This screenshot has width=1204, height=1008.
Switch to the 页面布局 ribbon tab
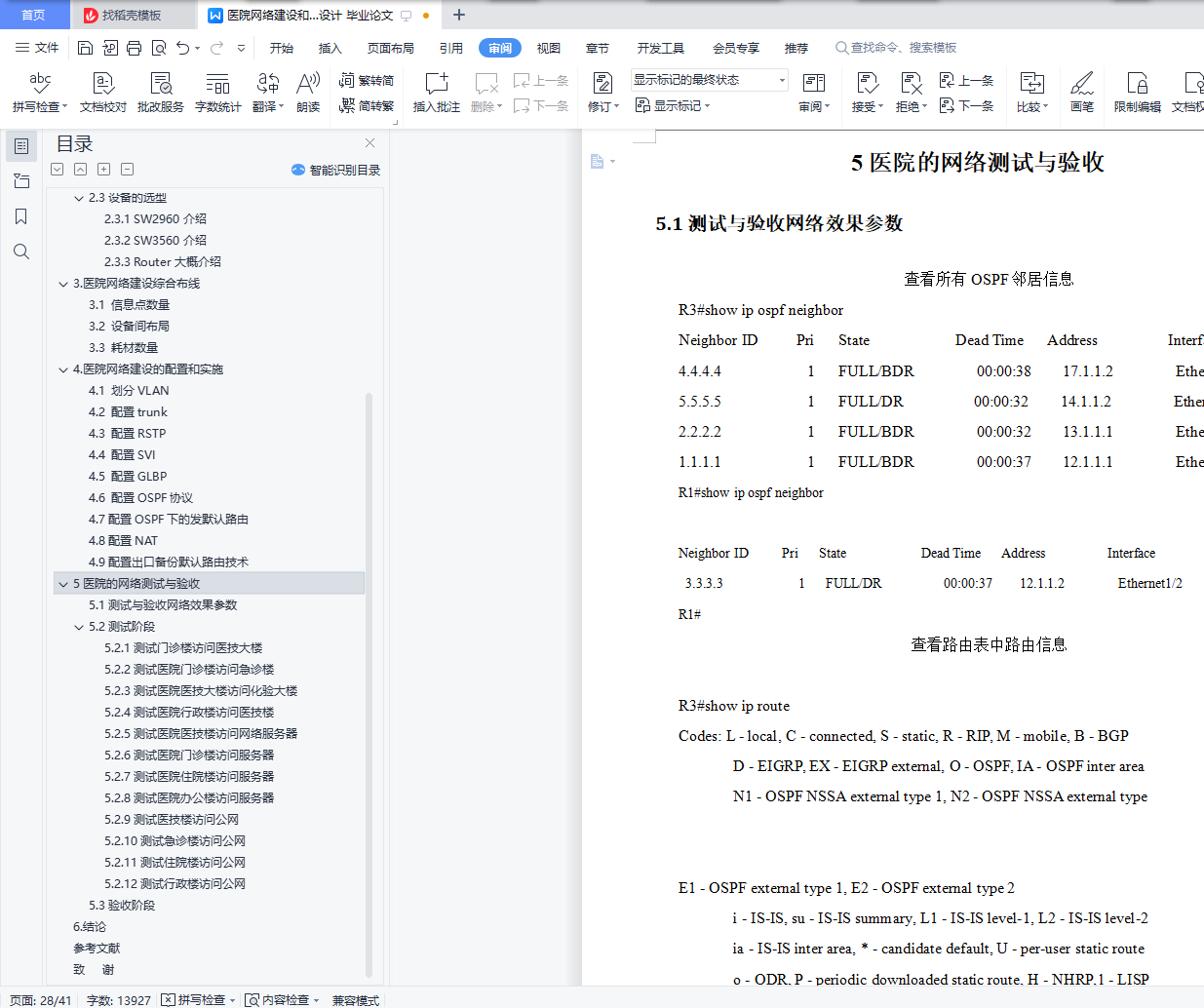[x=391, y=48]
